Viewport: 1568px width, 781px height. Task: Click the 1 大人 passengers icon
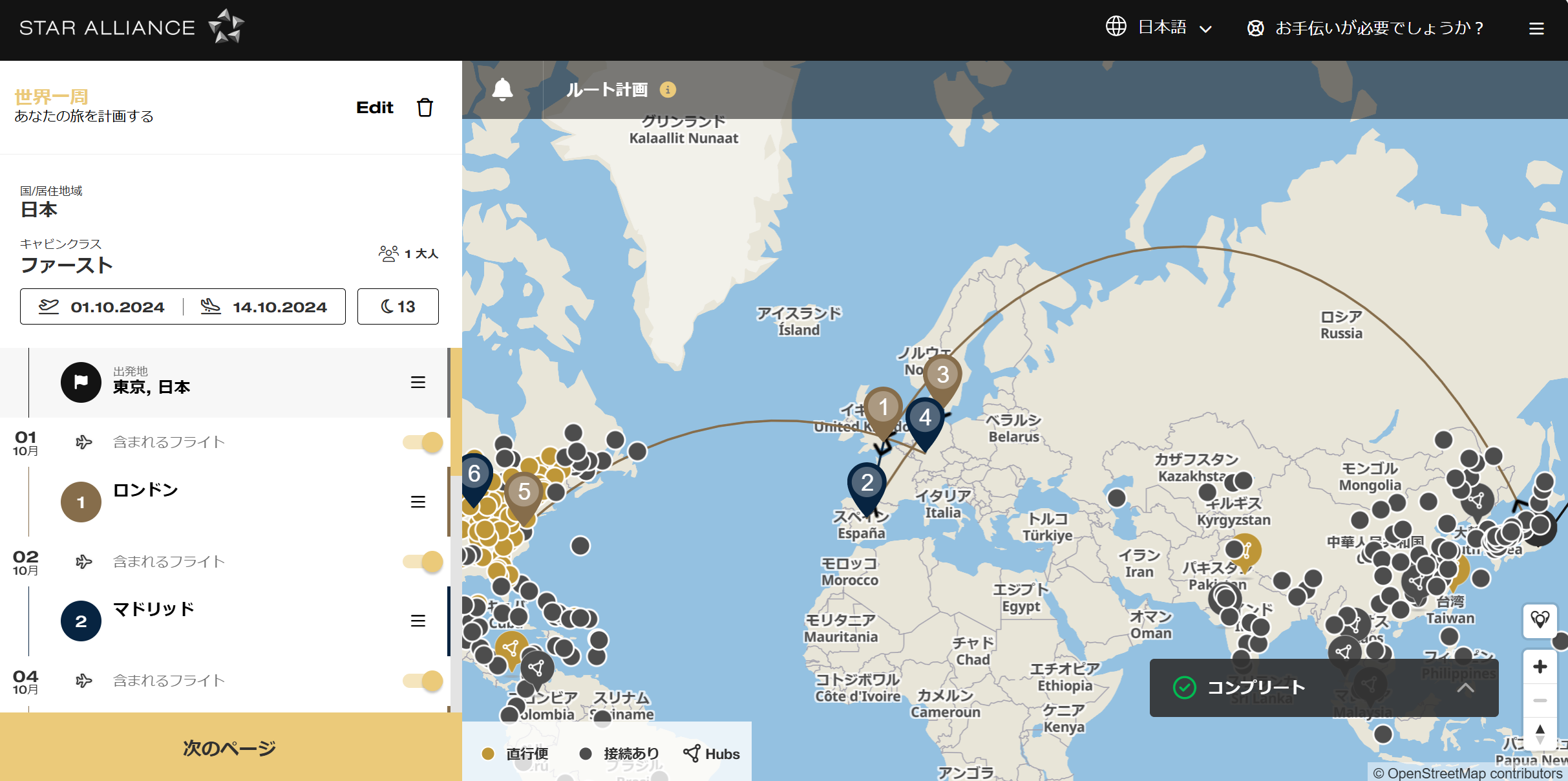(x=388, y=253)
